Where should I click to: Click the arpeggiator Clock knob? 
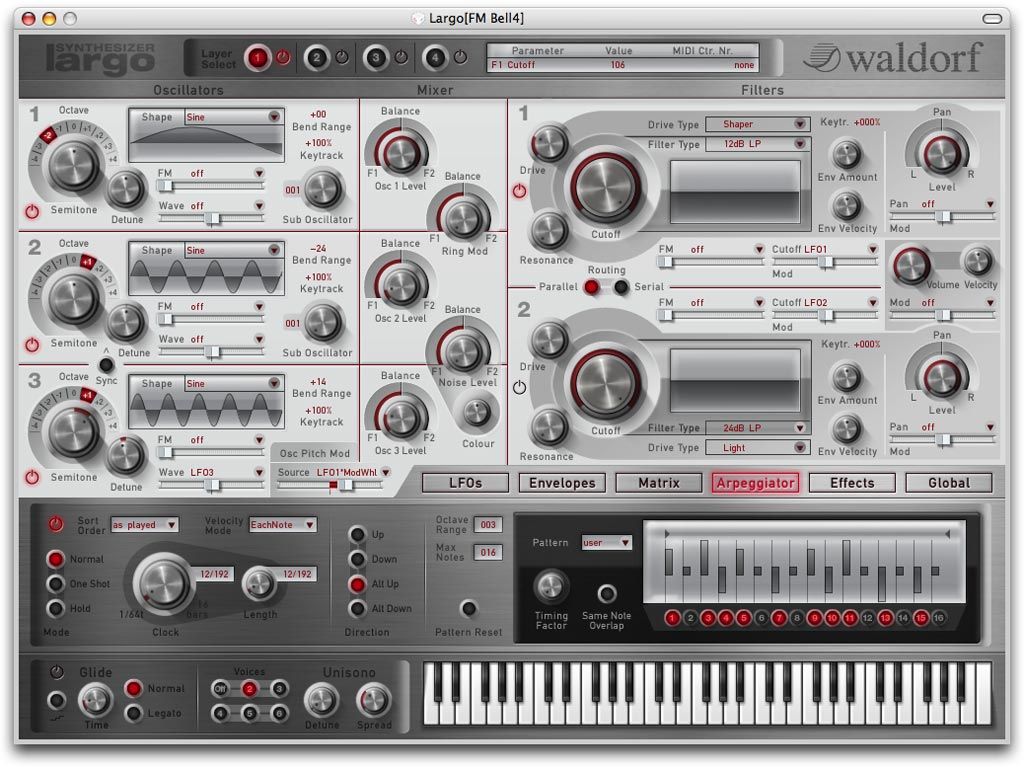pyautogui.click(x=161, y=583)
